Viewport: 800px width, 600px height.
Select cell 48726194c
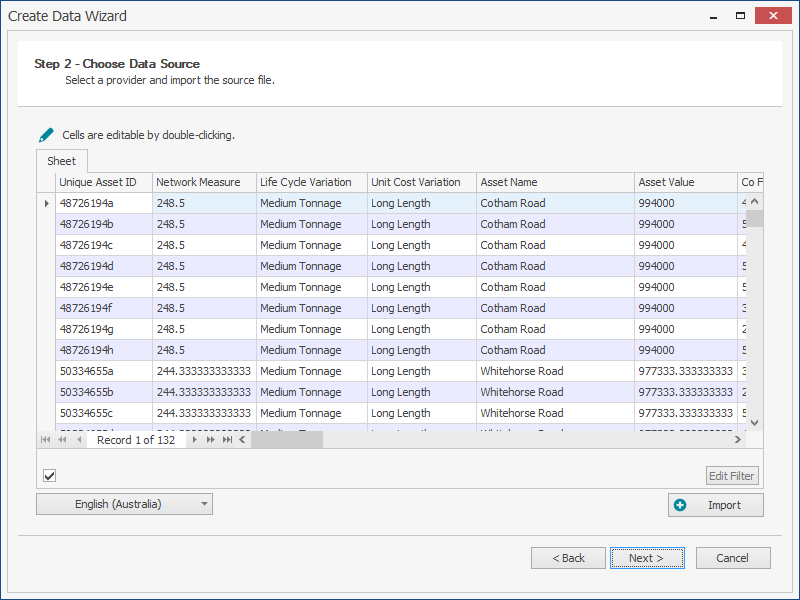coord(104,245)
